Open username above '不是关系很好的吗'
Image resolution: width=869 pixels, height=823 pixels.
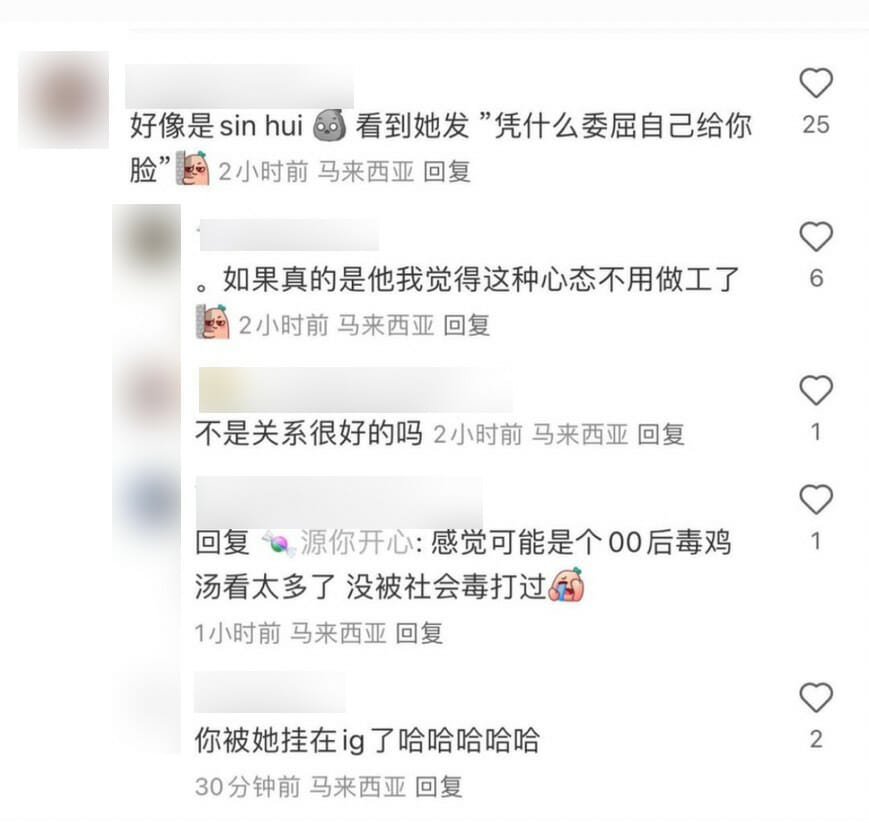[x=355, y=390]
